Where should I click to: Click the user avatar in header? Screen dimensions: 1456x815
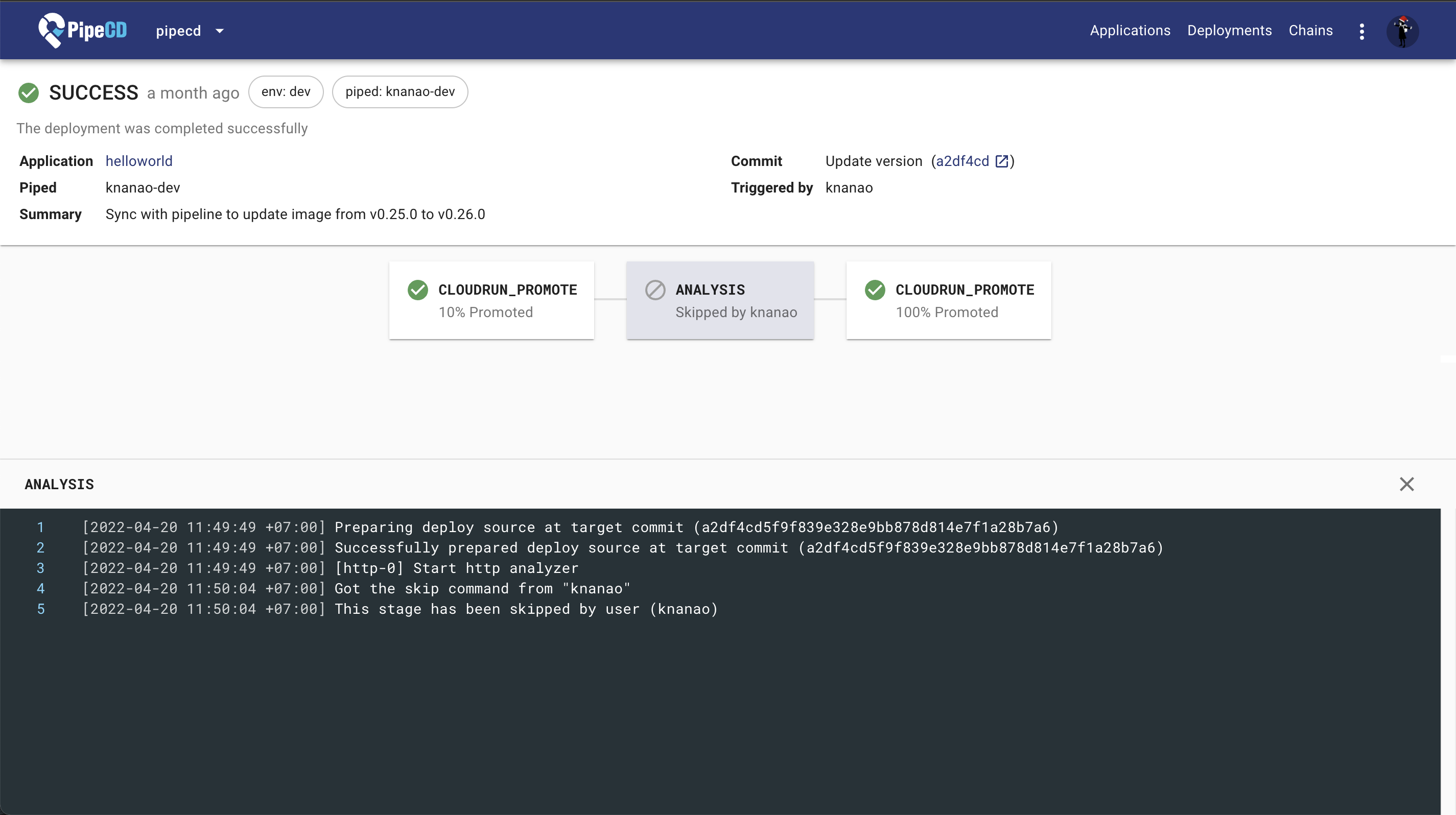click(x=1402, y=32)
